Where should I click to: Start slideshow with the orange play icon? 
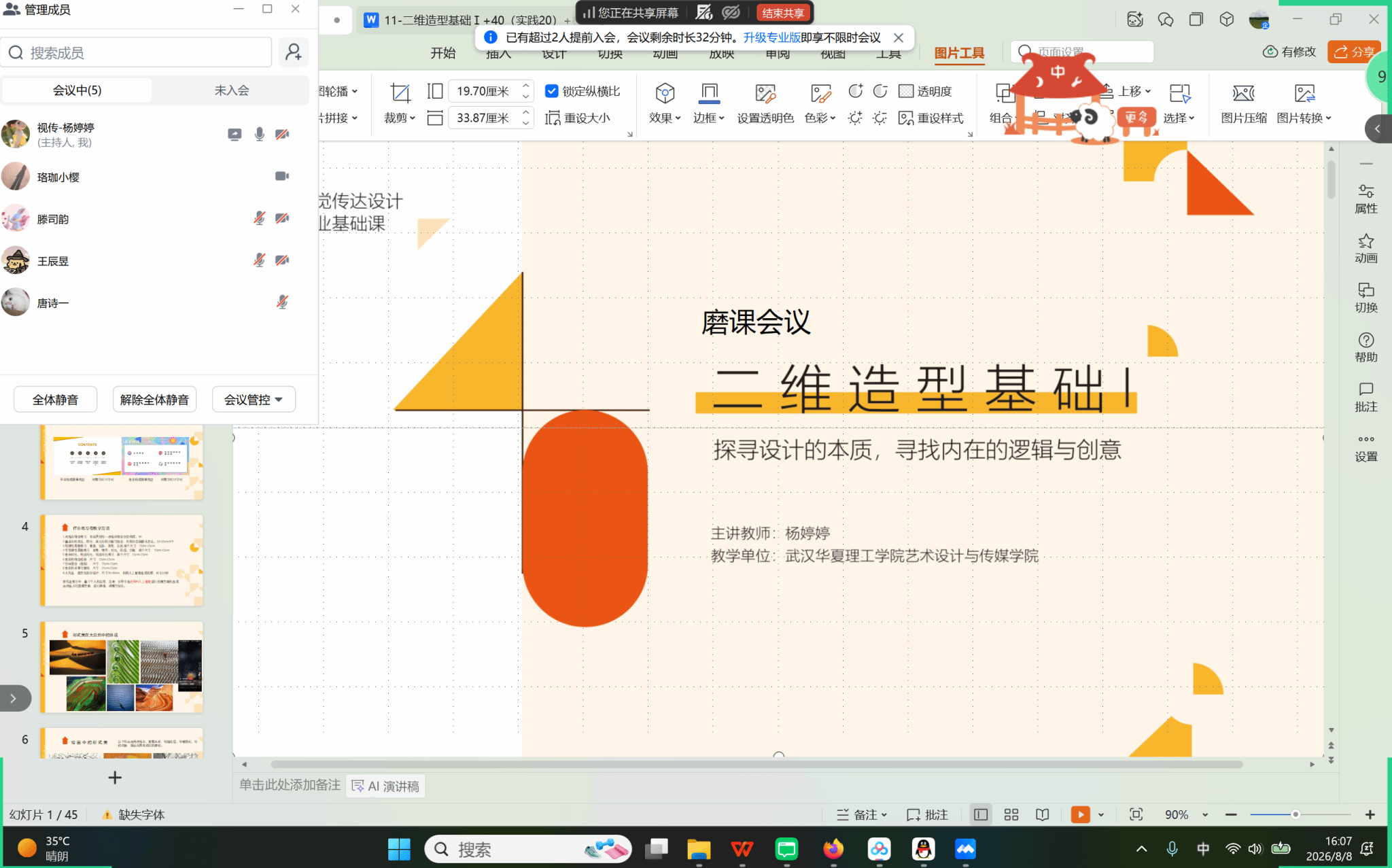click(x=1080, y=814)
